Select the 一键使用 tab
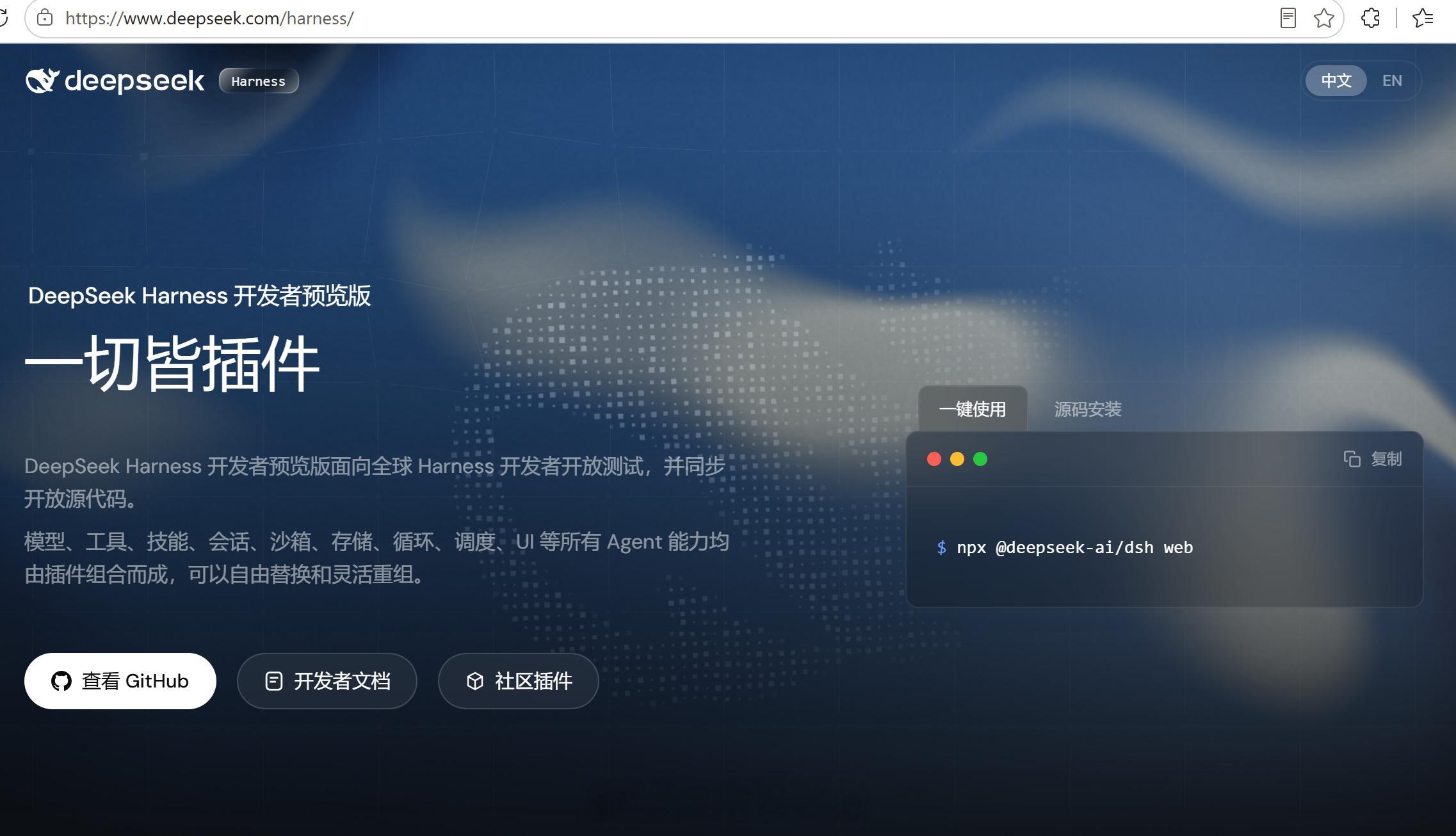Viewport: 1456px width, 836px height. 973,409
